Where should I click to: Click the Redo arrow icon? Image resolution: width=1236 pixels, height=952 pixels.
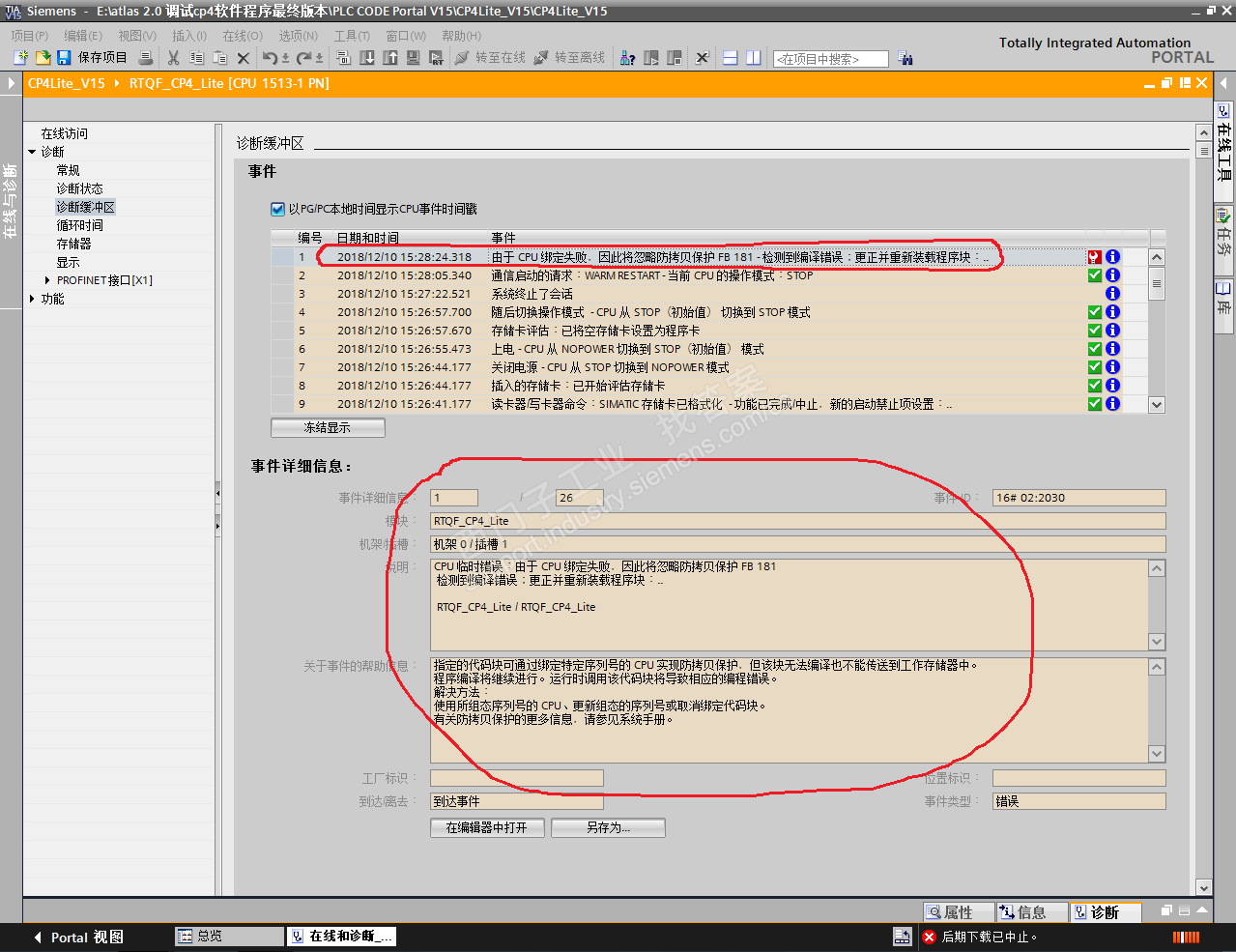304,58
